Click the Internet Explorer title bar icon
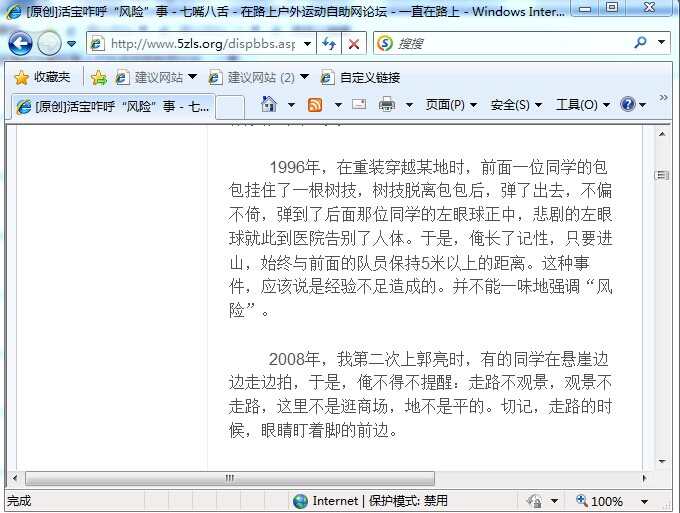Screen dimensions: 680x513 [13, 11]
